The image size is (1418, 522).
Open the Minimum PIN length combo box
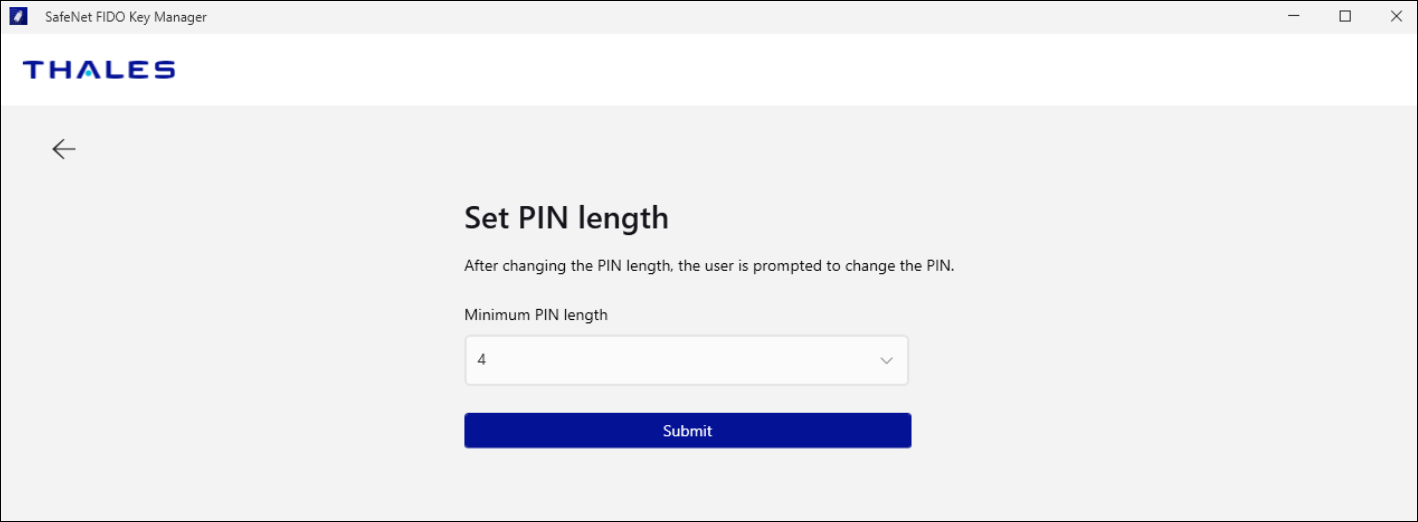tap(686, 360)
